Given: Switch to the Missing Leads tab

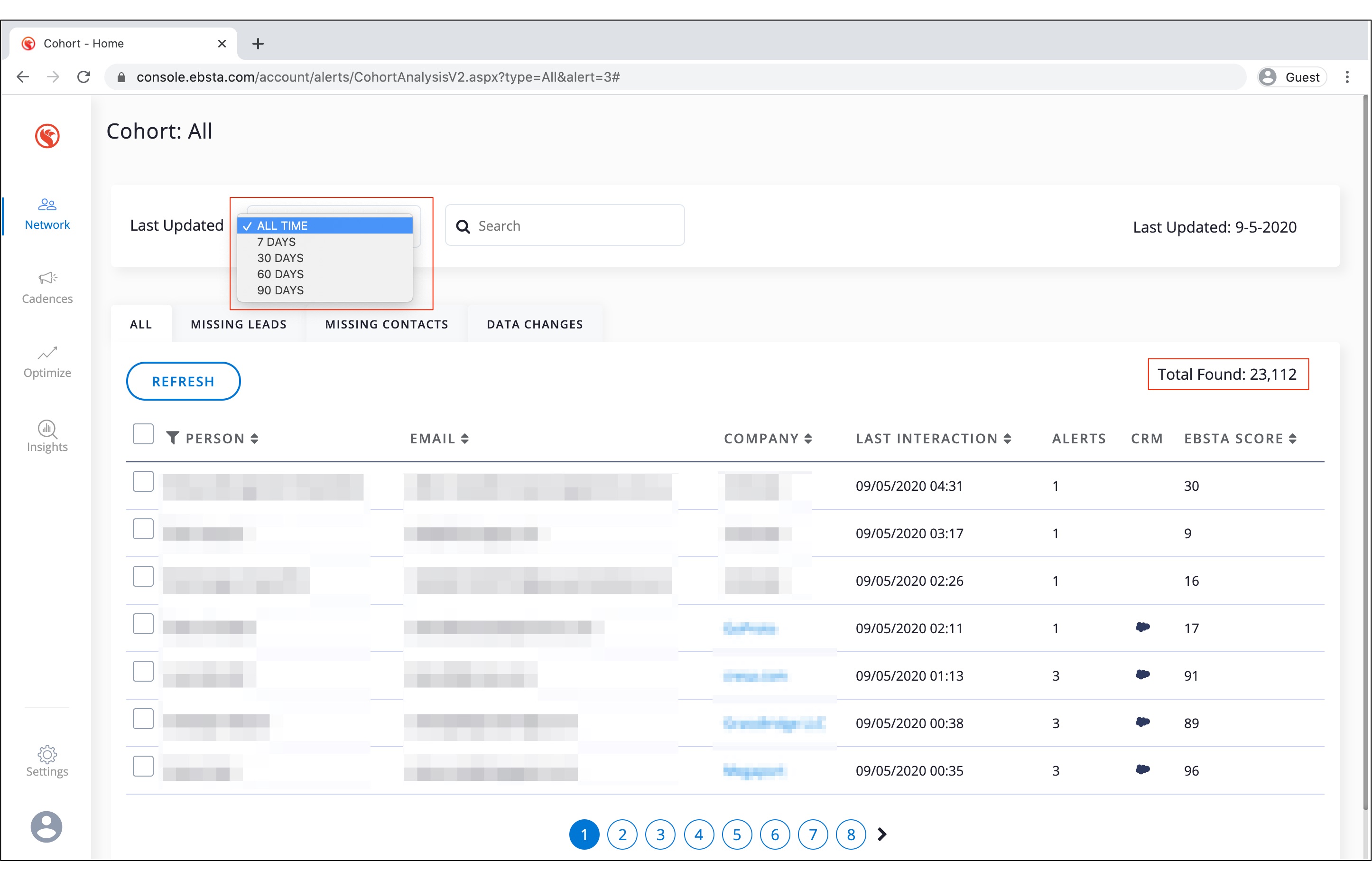Looking at the screenshot, I should pos(238,324).
